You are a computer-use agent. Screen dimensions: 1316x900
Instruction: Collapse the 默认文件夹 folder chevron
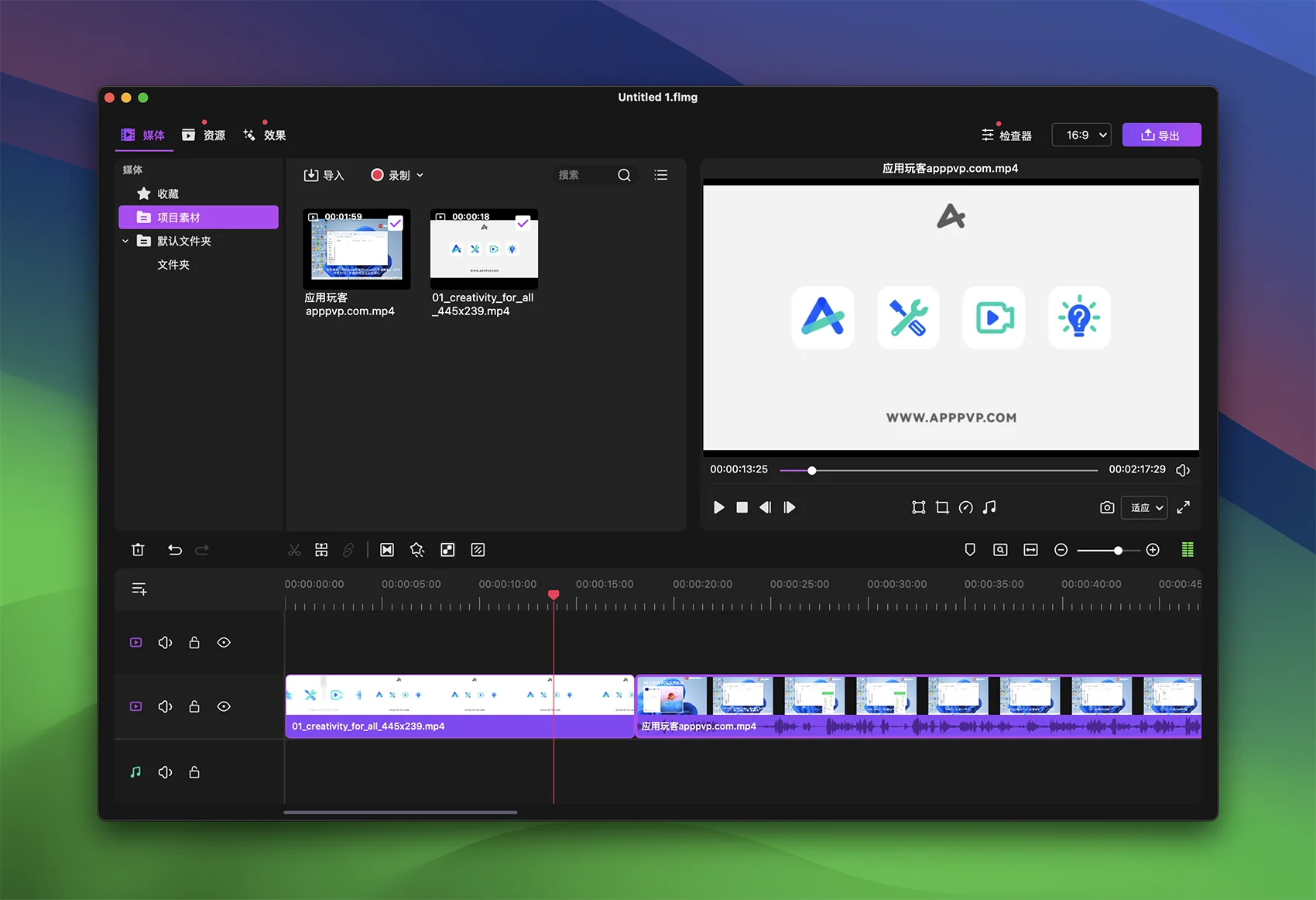[x=125, y=241]
